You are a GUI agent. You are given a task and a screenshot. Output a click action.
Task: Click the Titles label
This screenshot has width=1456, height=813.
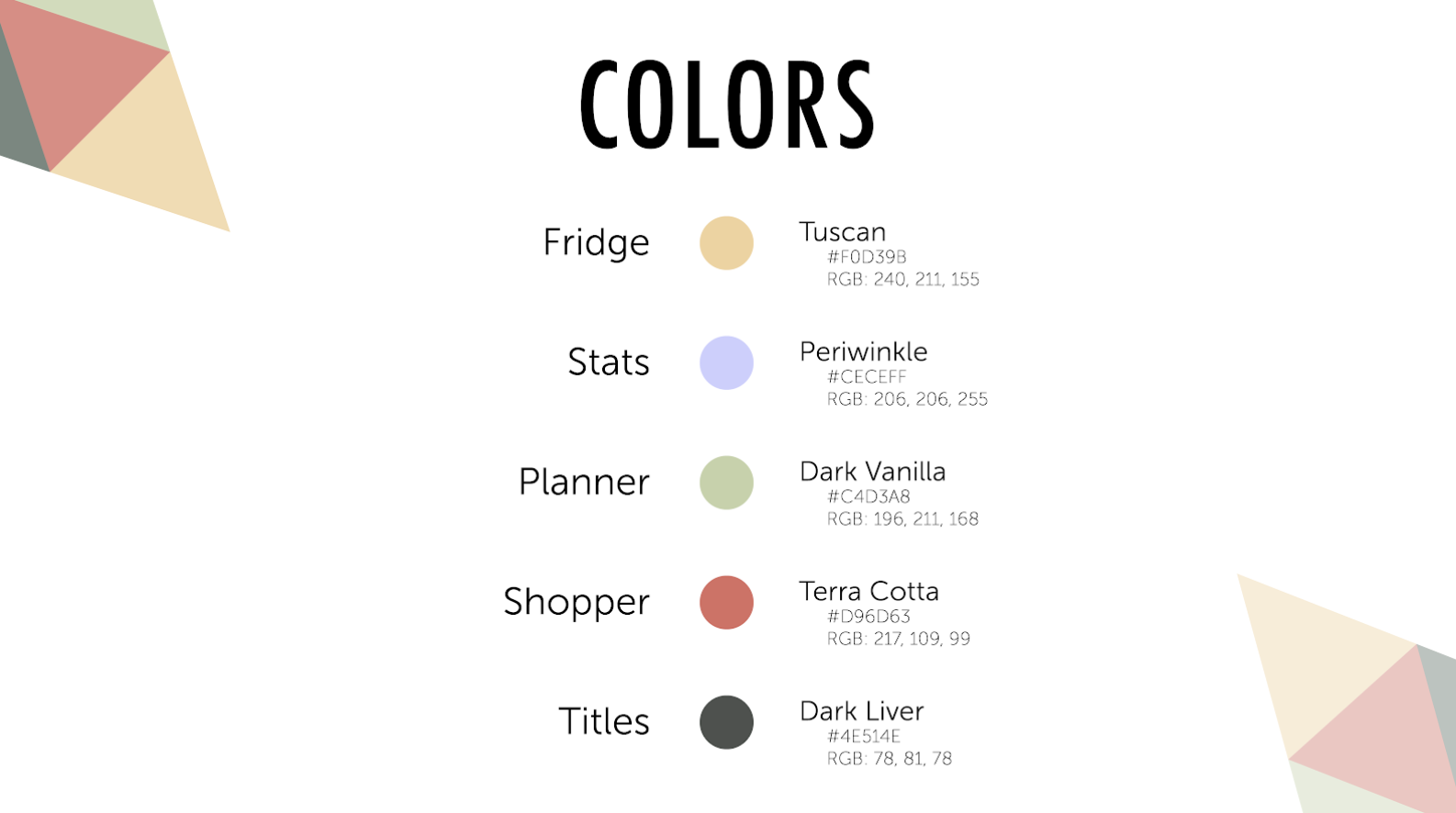pos(603,722)
